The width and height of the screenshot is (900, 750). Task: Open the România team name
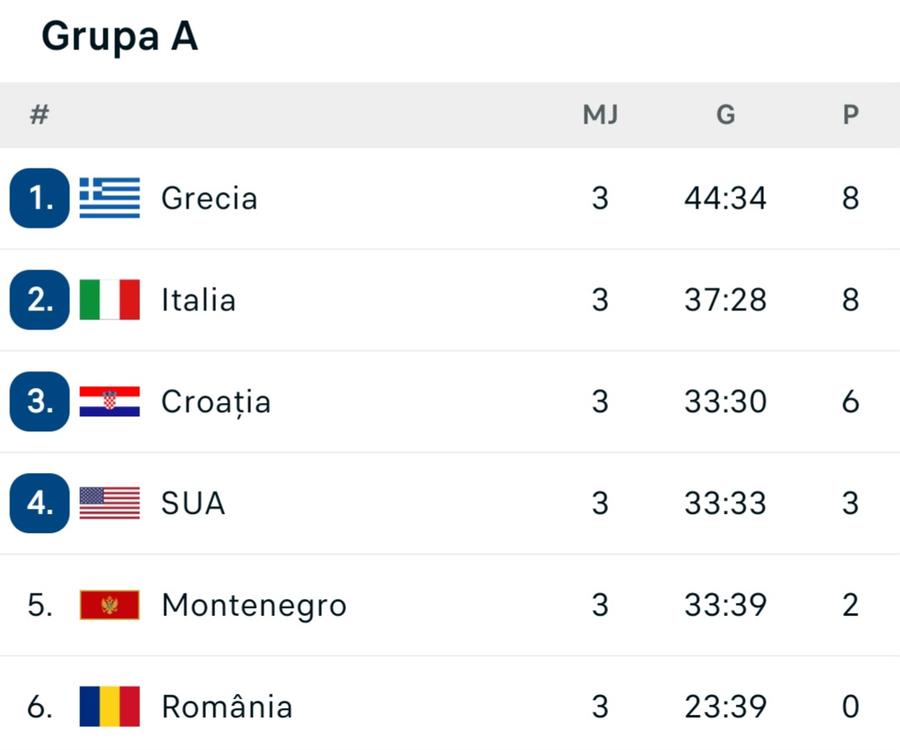[x=227, y=706]
